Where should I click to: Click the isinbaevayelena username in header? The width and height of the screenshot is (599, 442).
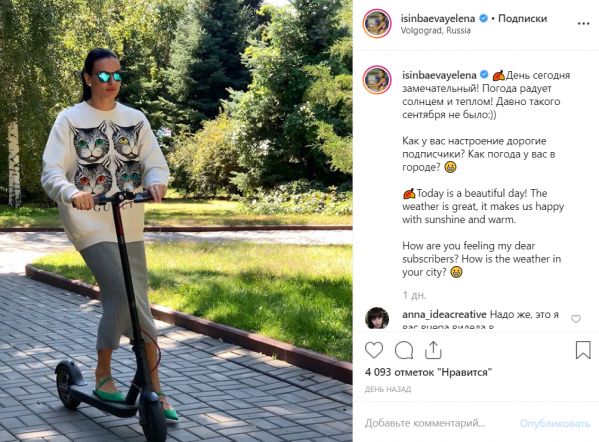tap(438, 18)
